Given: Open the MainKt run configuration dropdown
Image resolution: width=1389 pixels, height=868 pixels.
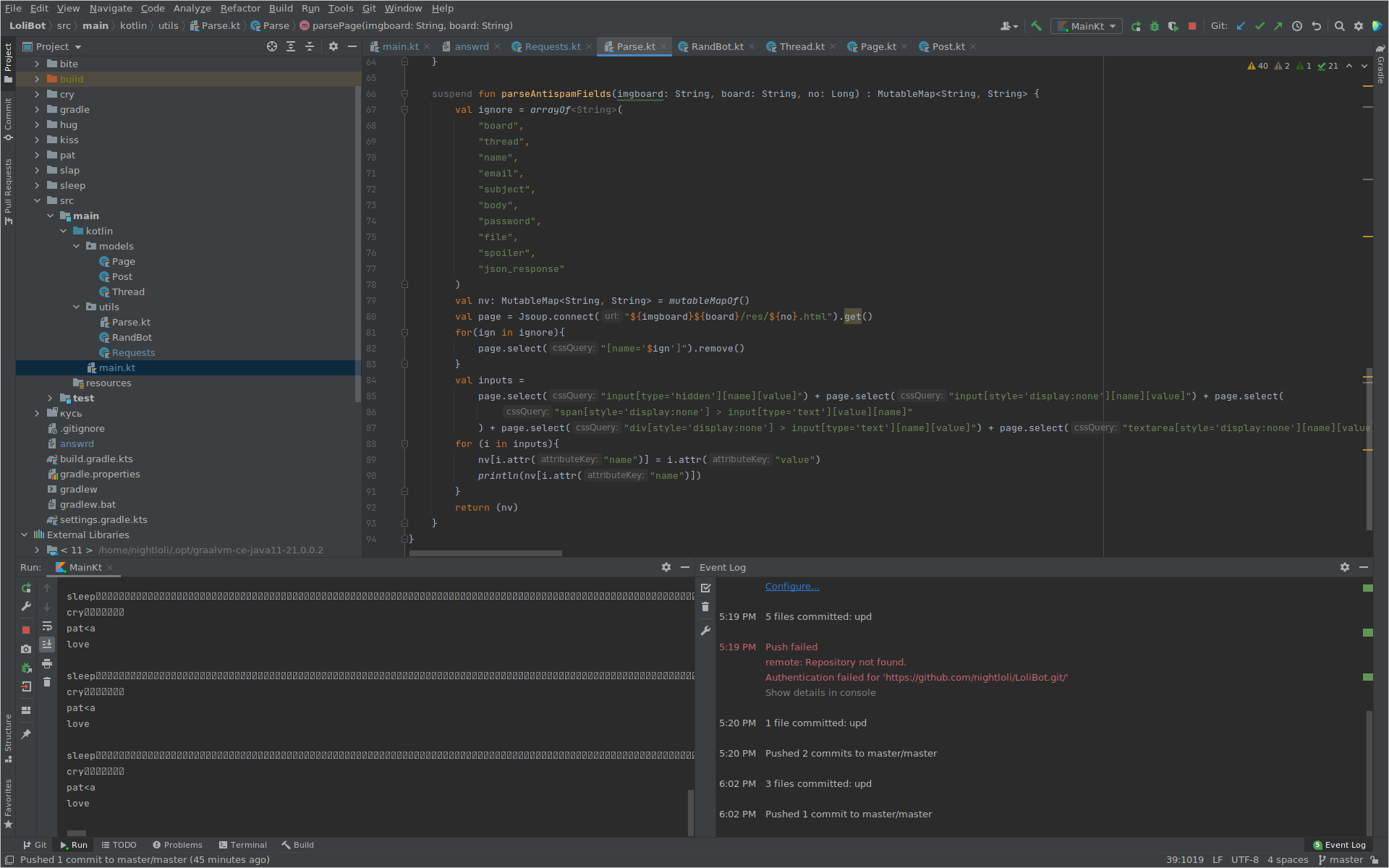Looking at the screenshot, I should (x=1086, y=26).
